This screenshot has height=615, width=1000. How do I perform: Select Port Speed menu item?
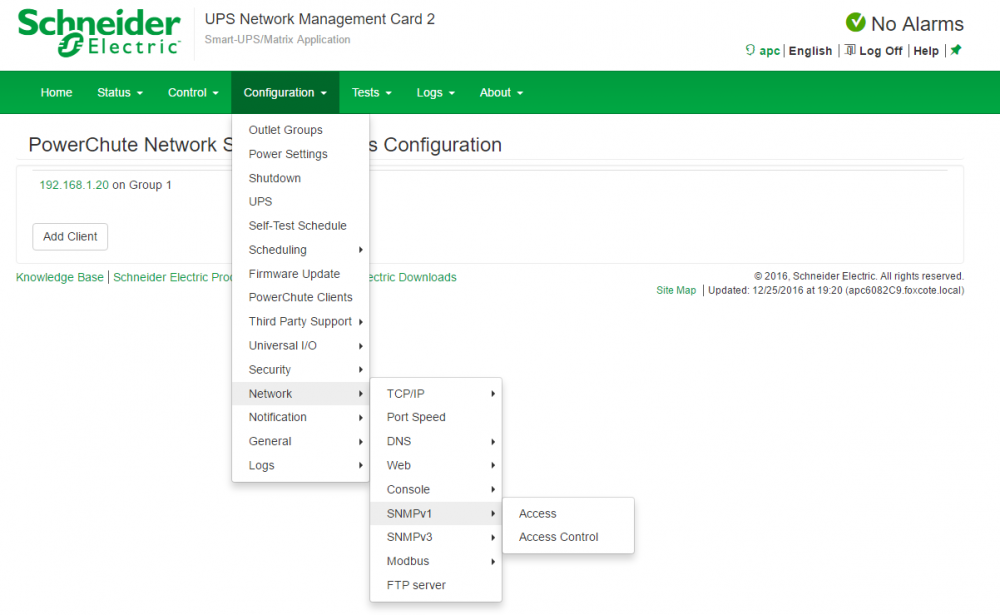[436, 417]
